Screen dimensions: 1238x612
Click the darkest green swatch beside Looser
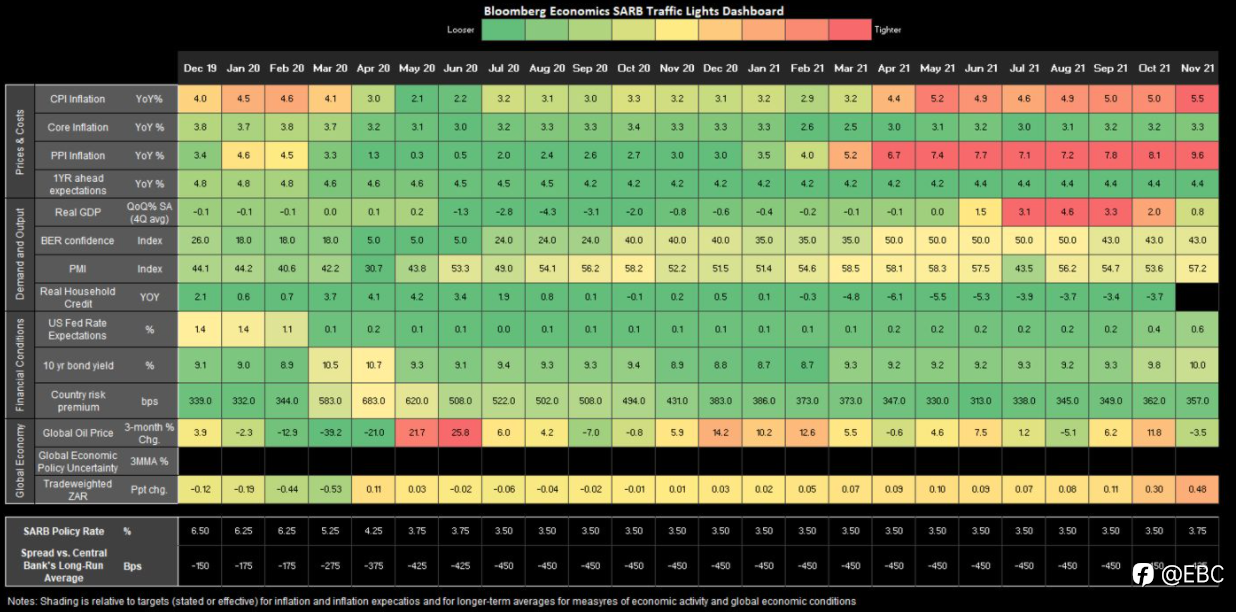(x=501, y=31)
